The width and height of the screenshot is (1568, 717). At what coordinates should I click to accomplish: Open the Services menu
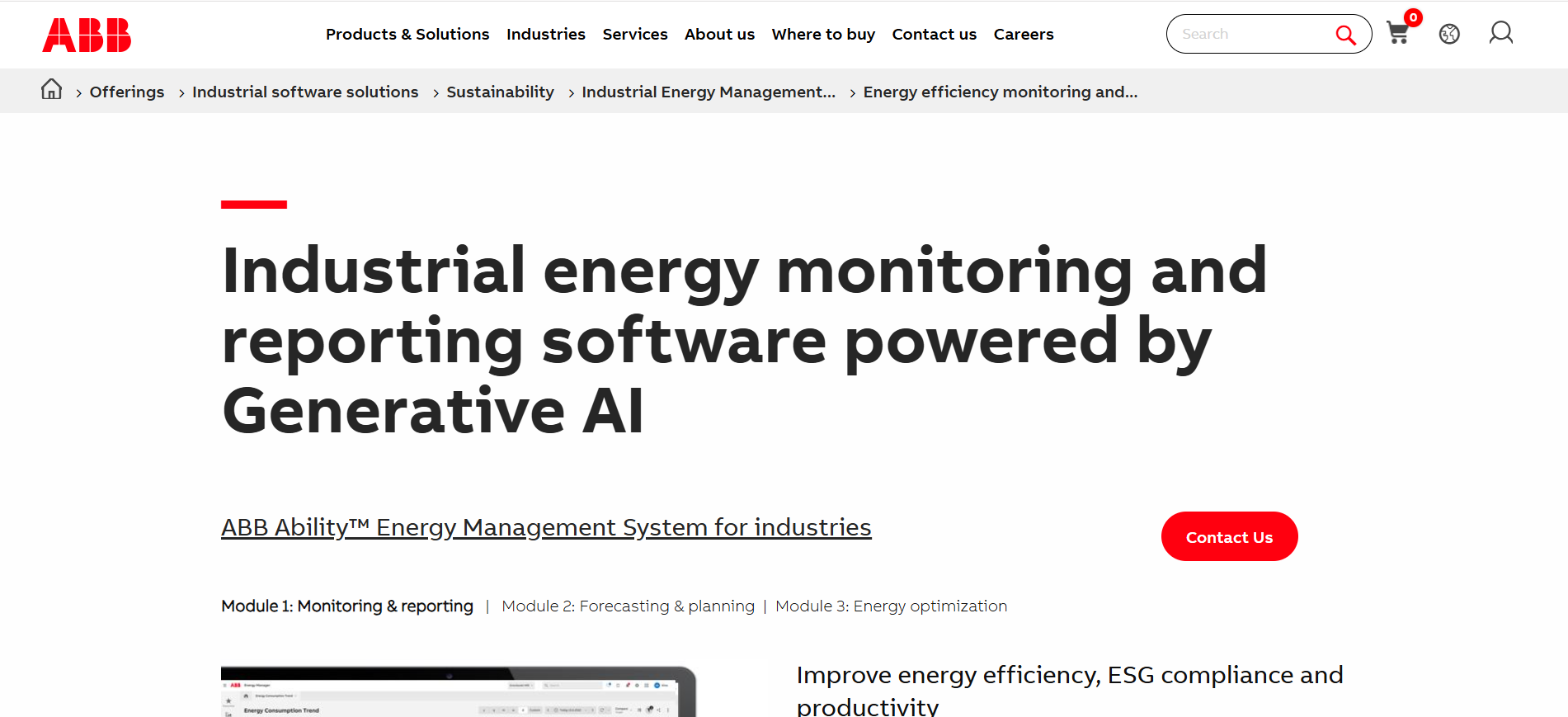point(635,34)
